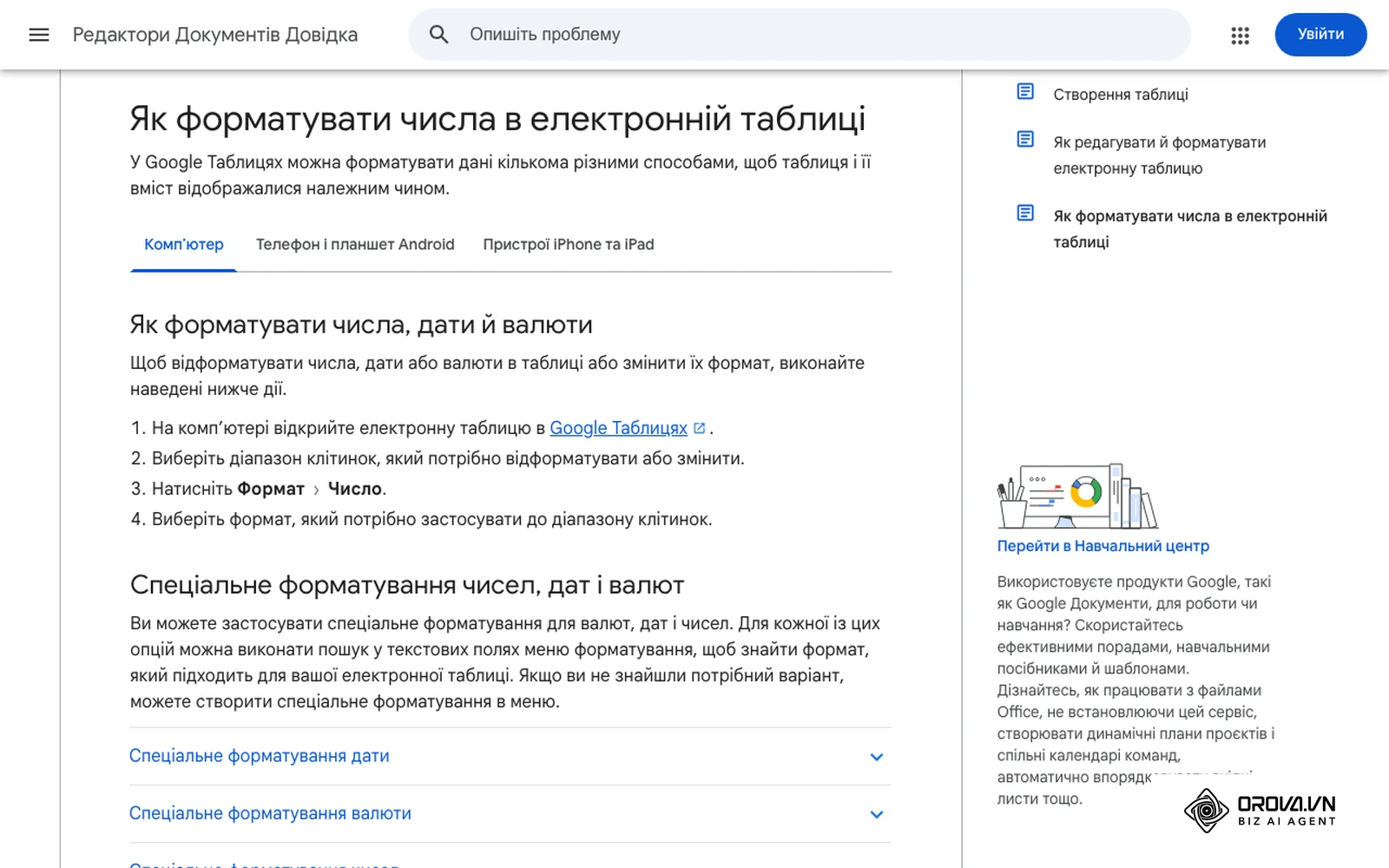Image resolution: width=1389 pixels, height=868 pixels.
Task: Open the hamburger main menu
Action: pos(39,35)
